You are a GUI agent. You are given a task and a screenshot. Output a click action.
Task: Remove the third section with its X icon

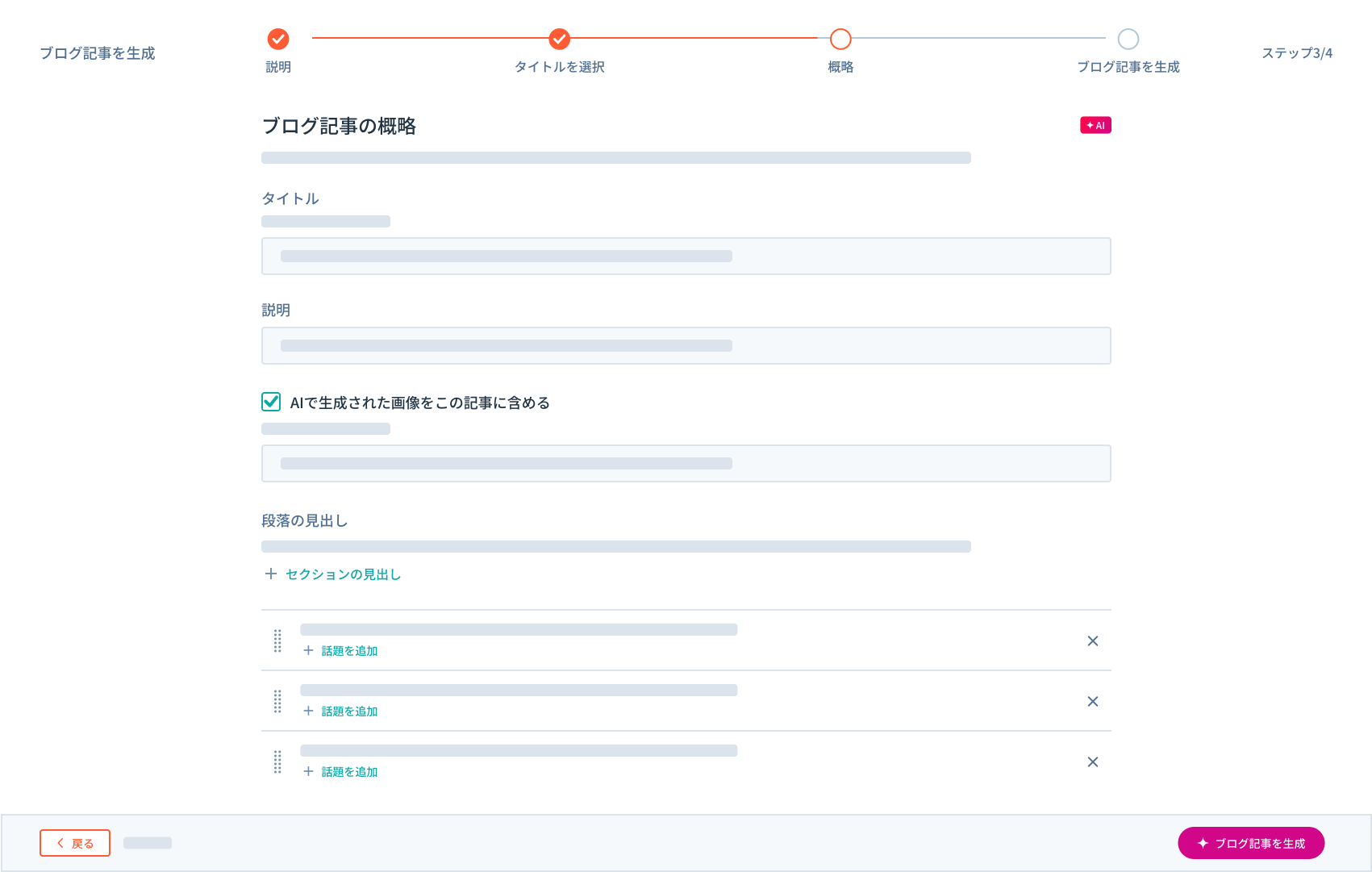point(1093,761)
